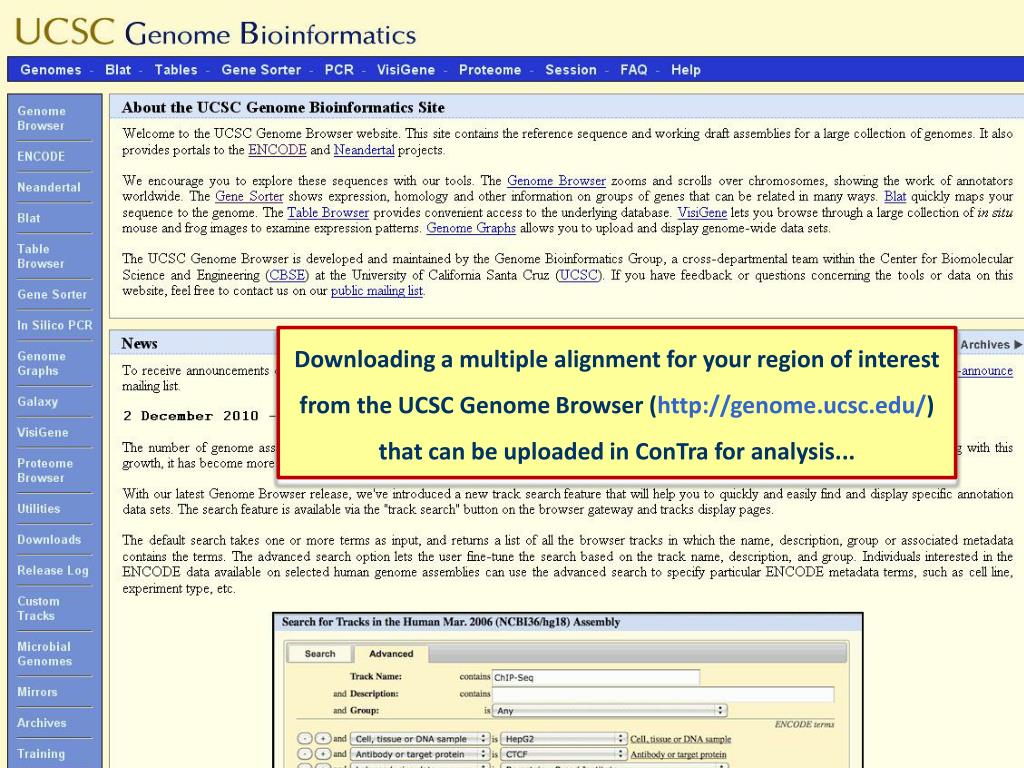Open the HepG2 value dropdown

coord(564,739)
